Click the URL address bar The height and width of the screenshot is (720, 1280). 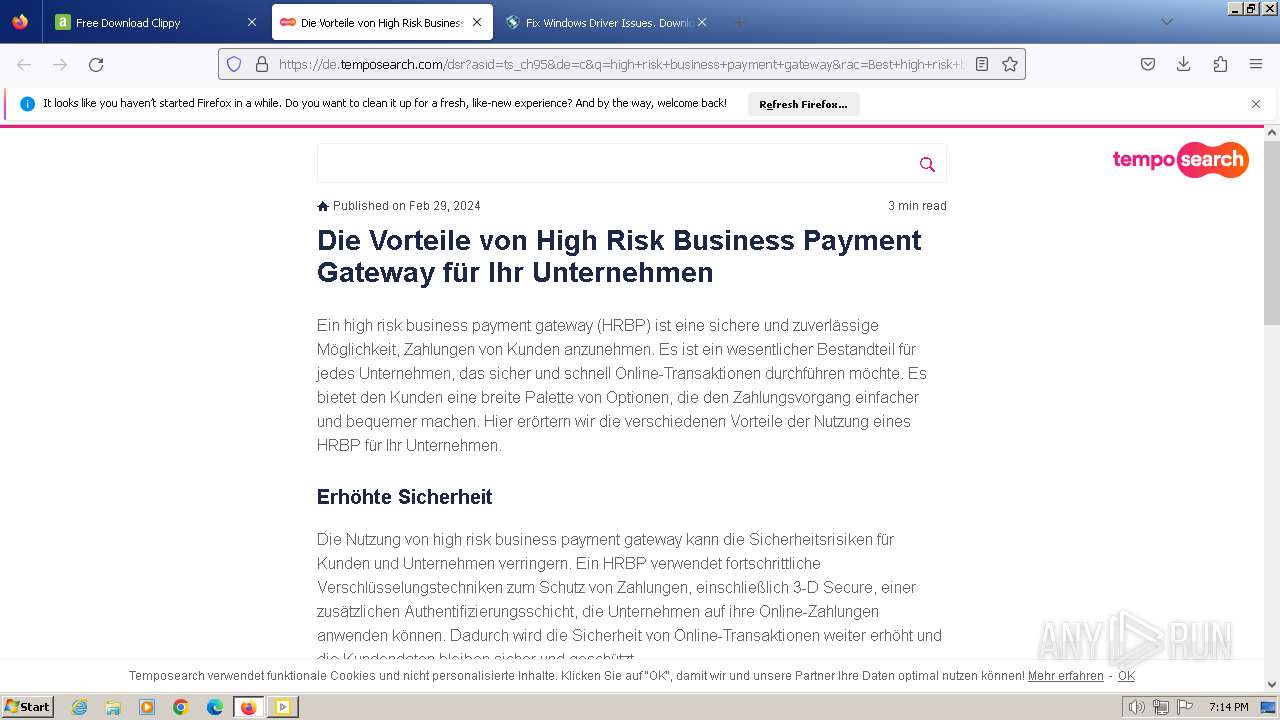pyautogui.click(x=620, y=64)
